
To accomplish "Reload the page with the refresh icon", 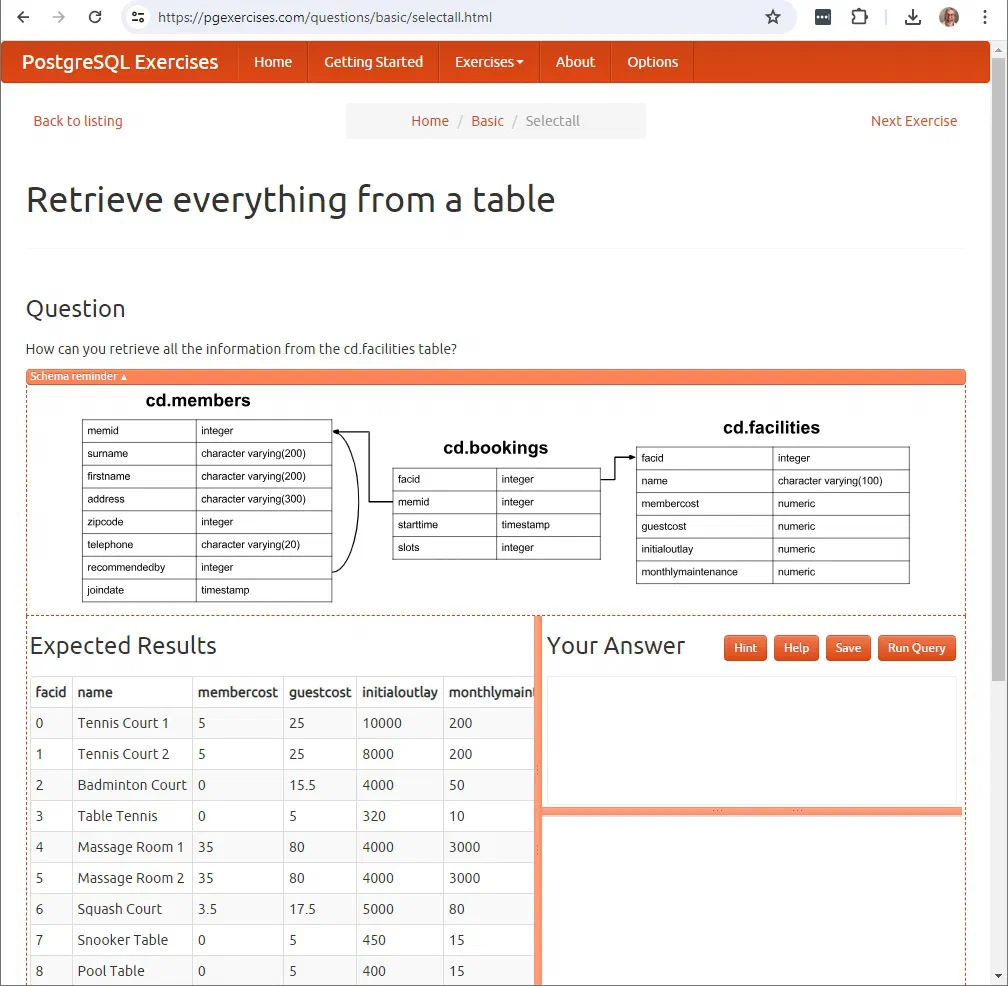I will (x=94, y=17).
